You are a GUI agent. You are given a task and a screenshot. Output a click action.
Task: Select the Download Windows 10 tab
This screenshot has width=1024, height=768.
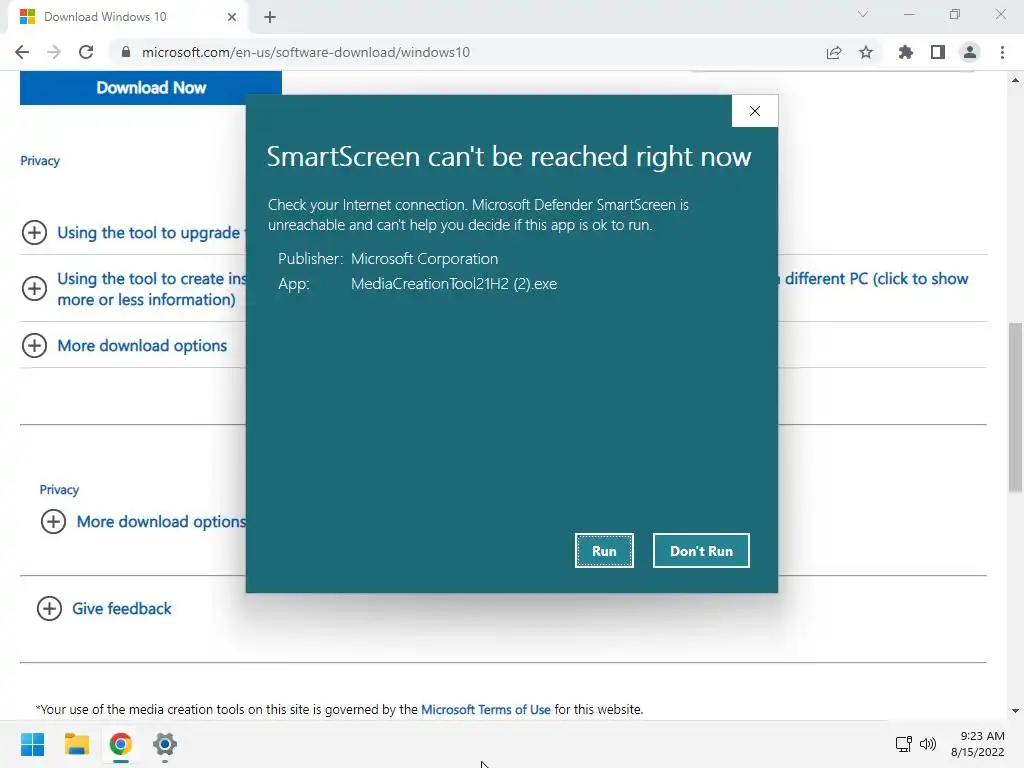[x=127, y=17]
